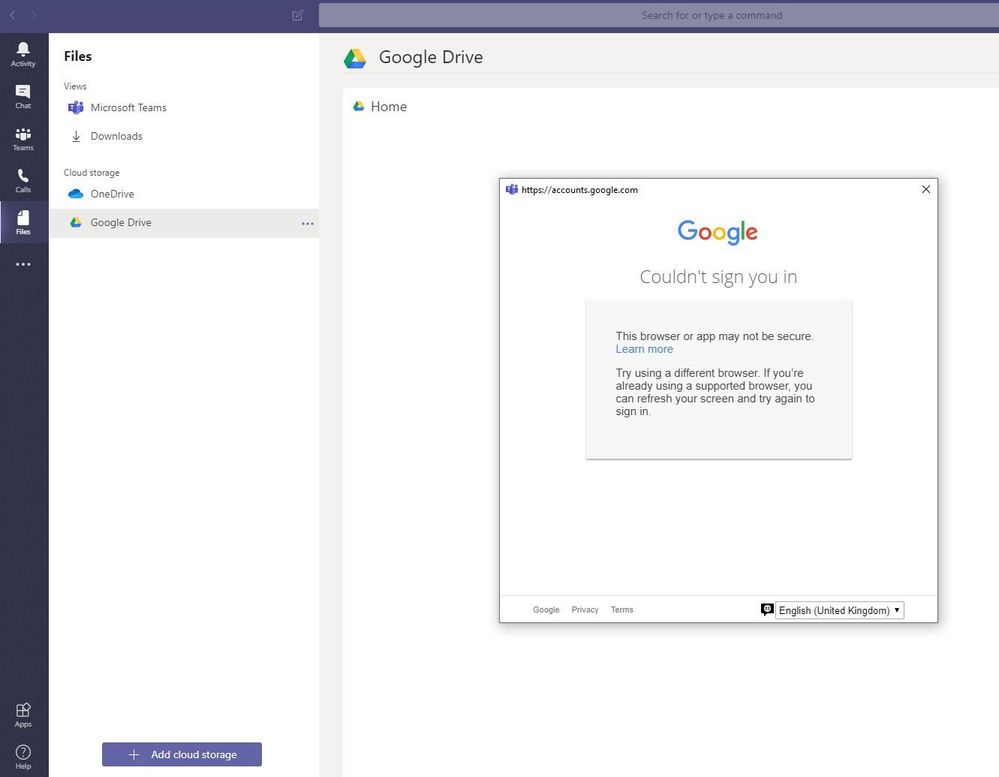This screenshot has height=777, width=999.
Task: Close the Google sign-in dialog
Action: pos(926,189)
